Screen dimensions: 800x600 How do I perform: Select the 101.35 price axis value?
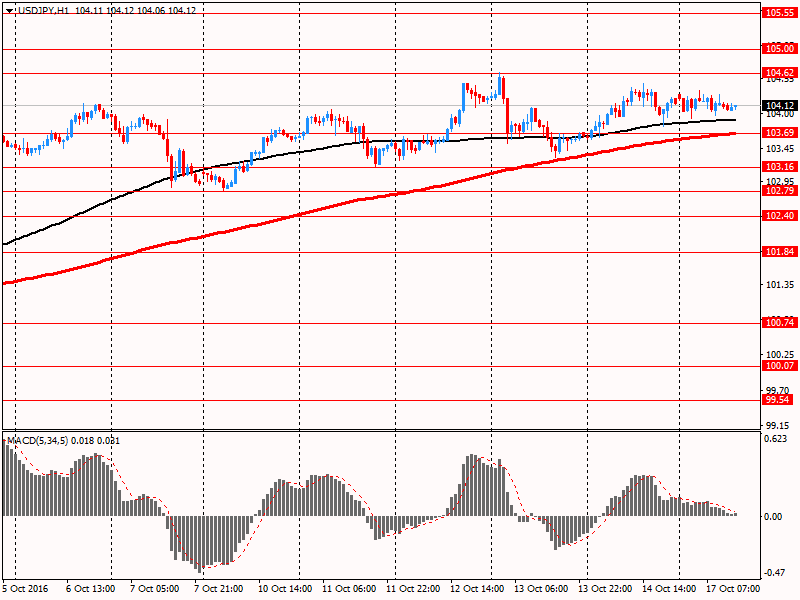(780, 285)
